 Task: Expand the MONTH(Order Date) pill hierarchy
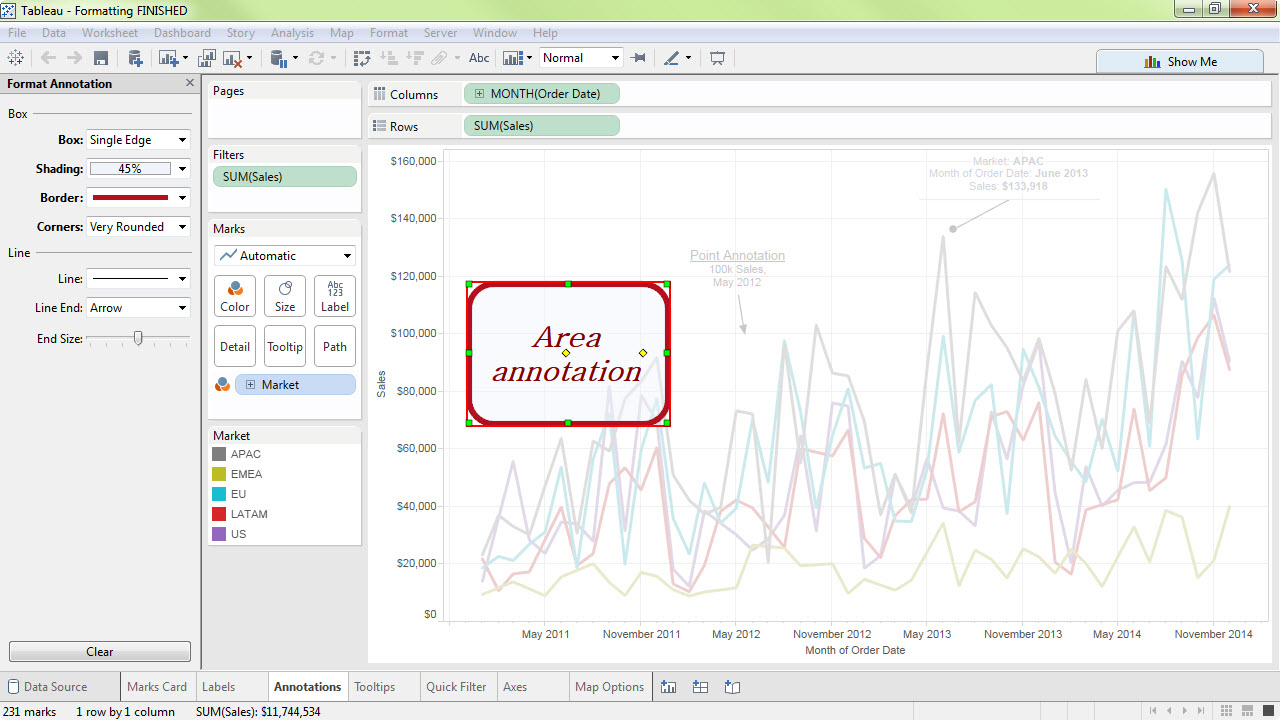click(480, 94)
